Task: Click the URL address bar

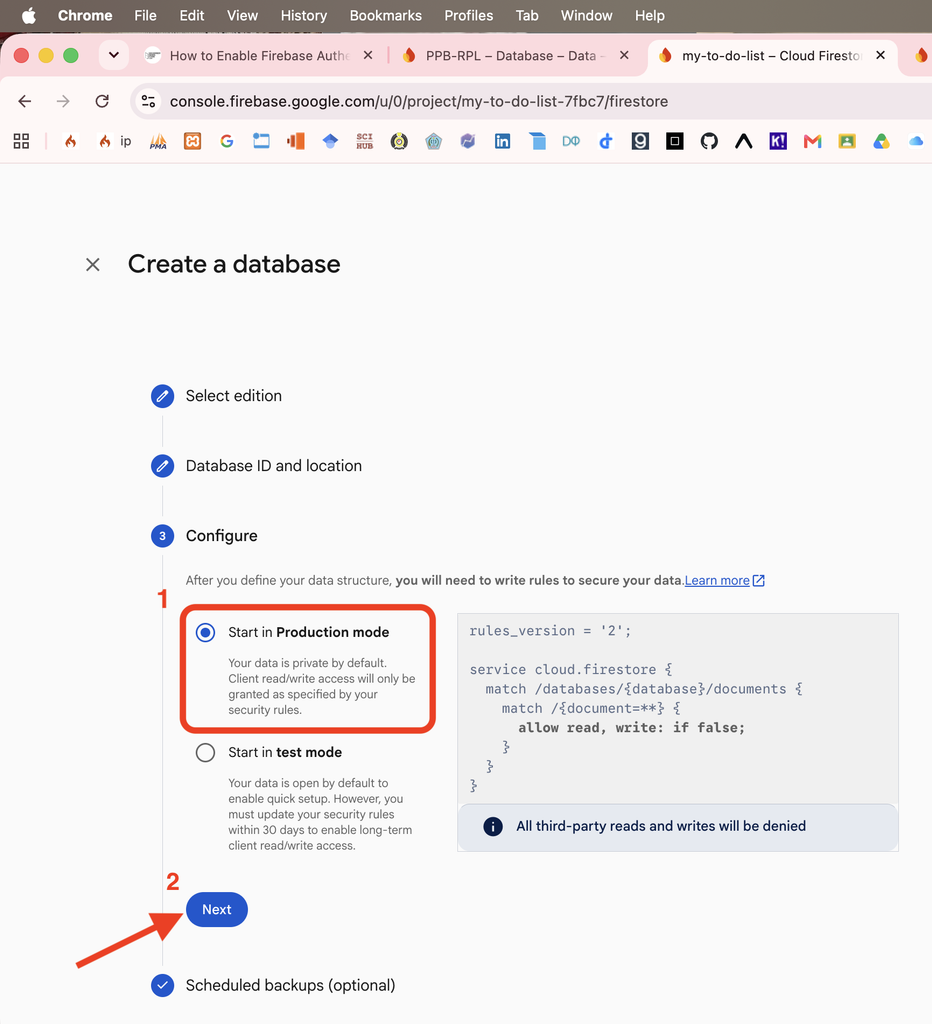Action: click(x=418, y=101)
